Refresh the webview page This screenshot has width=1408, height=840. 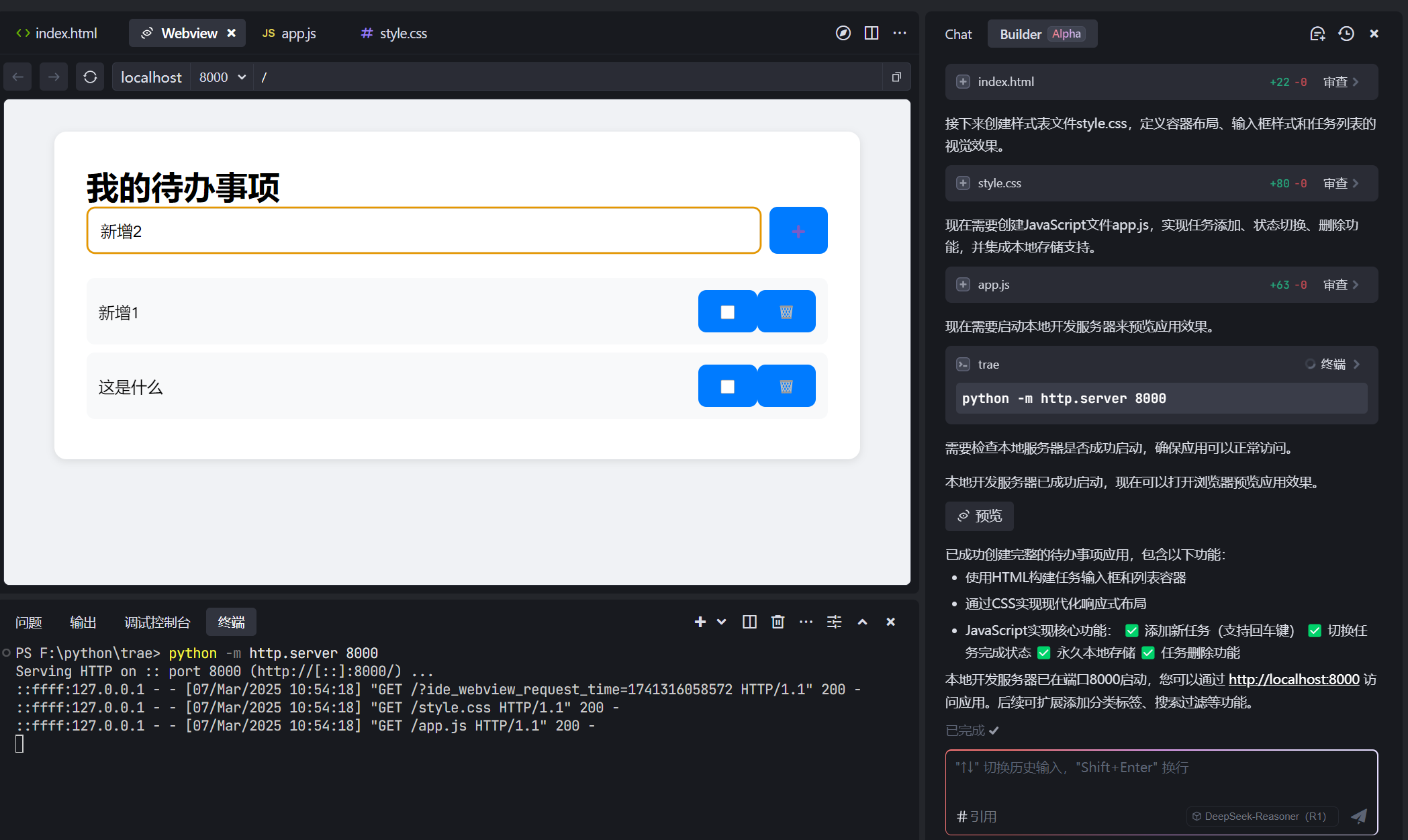(x=90, y=77)
